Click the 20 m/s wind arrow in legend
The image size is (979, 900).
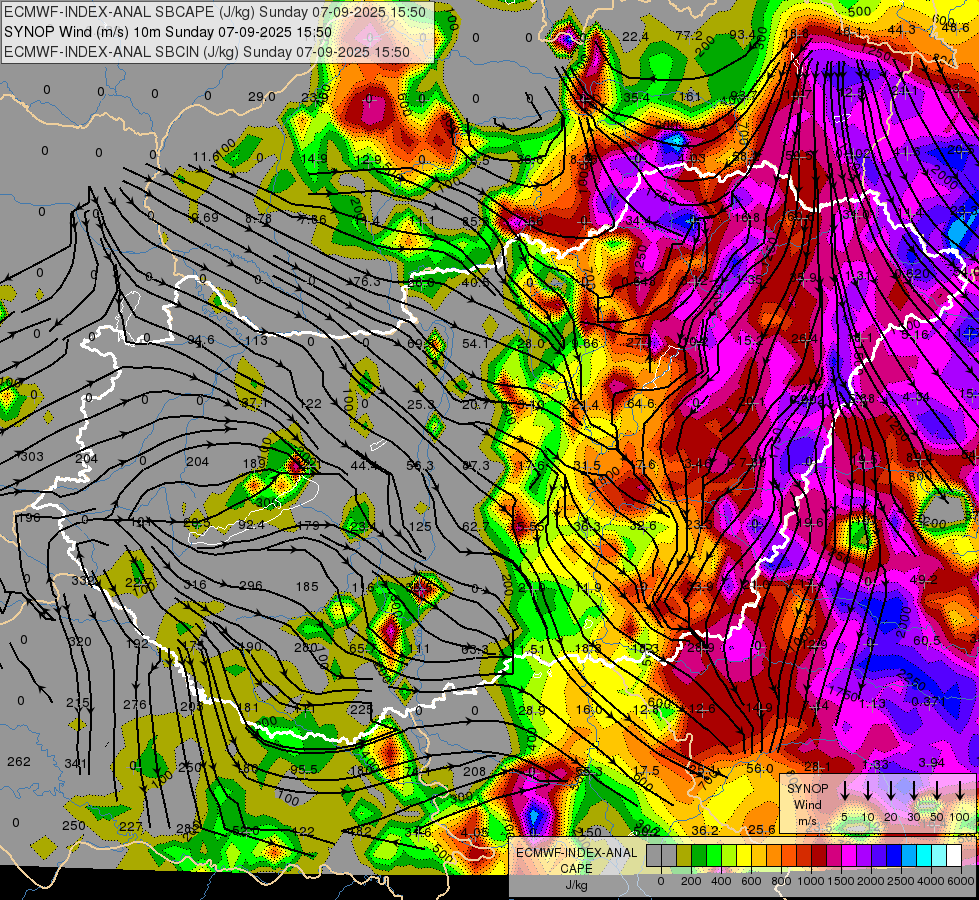pos(890,791)
